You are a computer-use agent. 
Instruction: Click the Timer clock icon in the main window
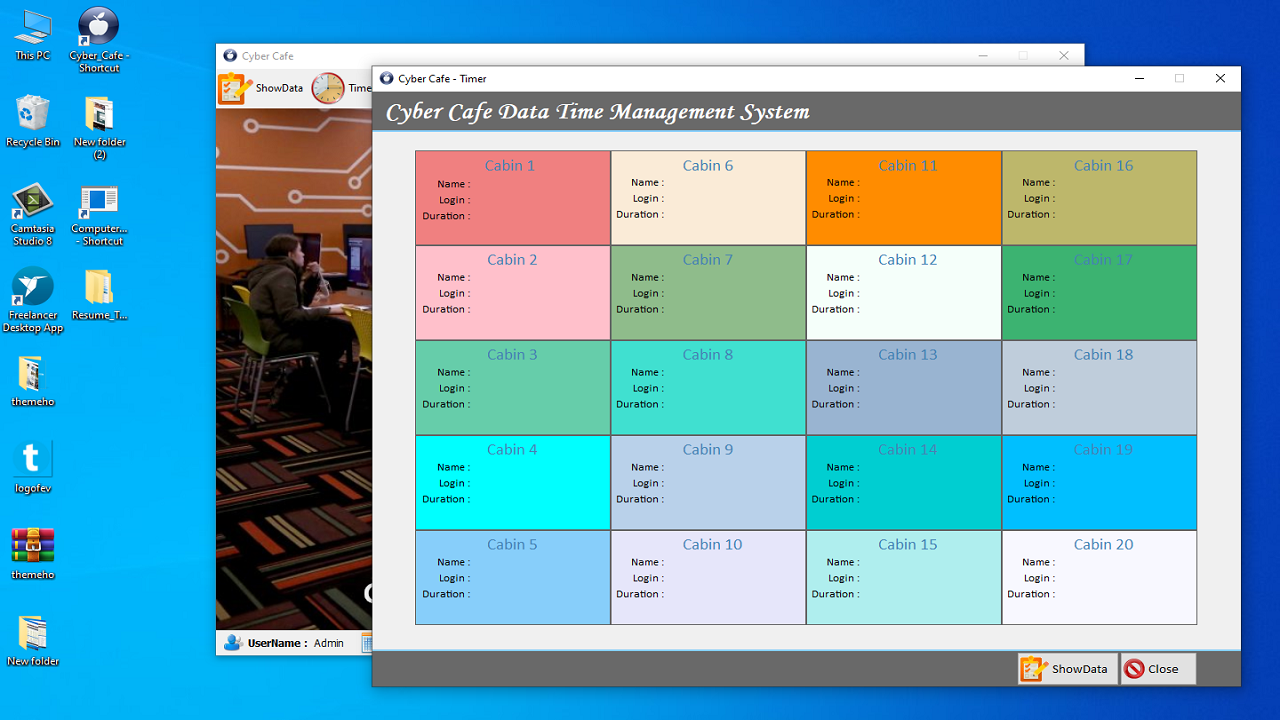[x=328, y=88]
